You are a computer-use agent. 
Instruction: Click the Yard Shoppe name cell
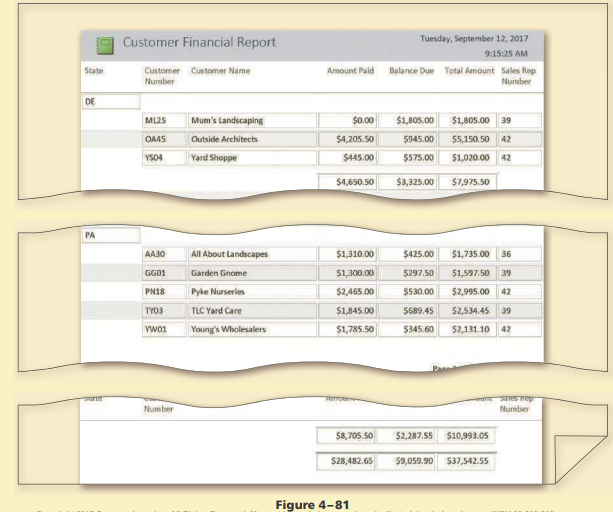coord(252,158)
